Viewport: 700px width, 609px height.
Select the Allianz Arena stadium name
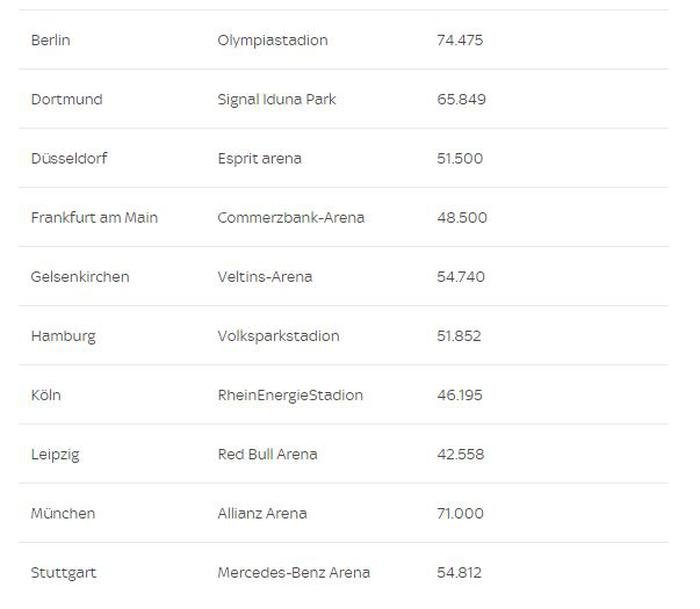[262, 513]
